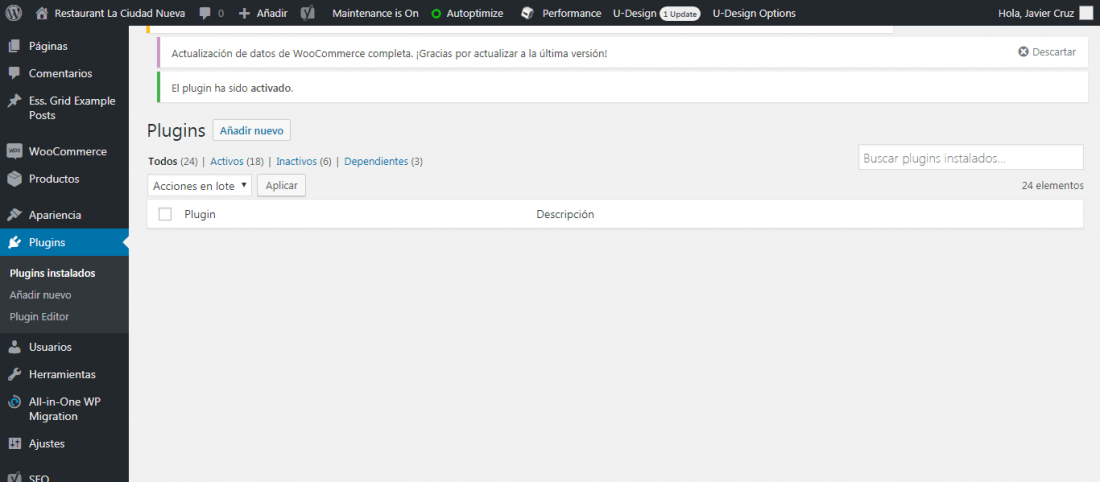Click the SEO icon in the sidebar
This screenshot has height=482, width=1100.
coord(14,476)
